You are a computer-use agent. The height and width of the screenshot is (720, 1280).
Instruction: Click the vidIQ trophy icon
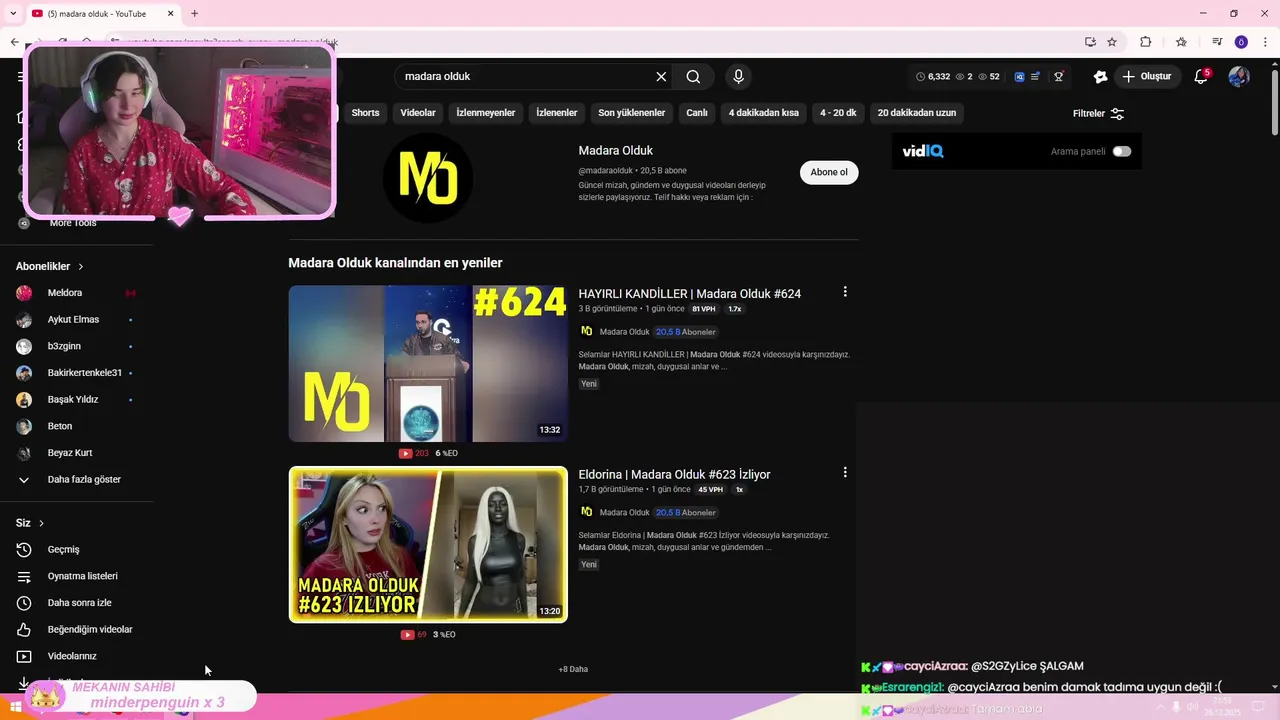point(1058,77)
